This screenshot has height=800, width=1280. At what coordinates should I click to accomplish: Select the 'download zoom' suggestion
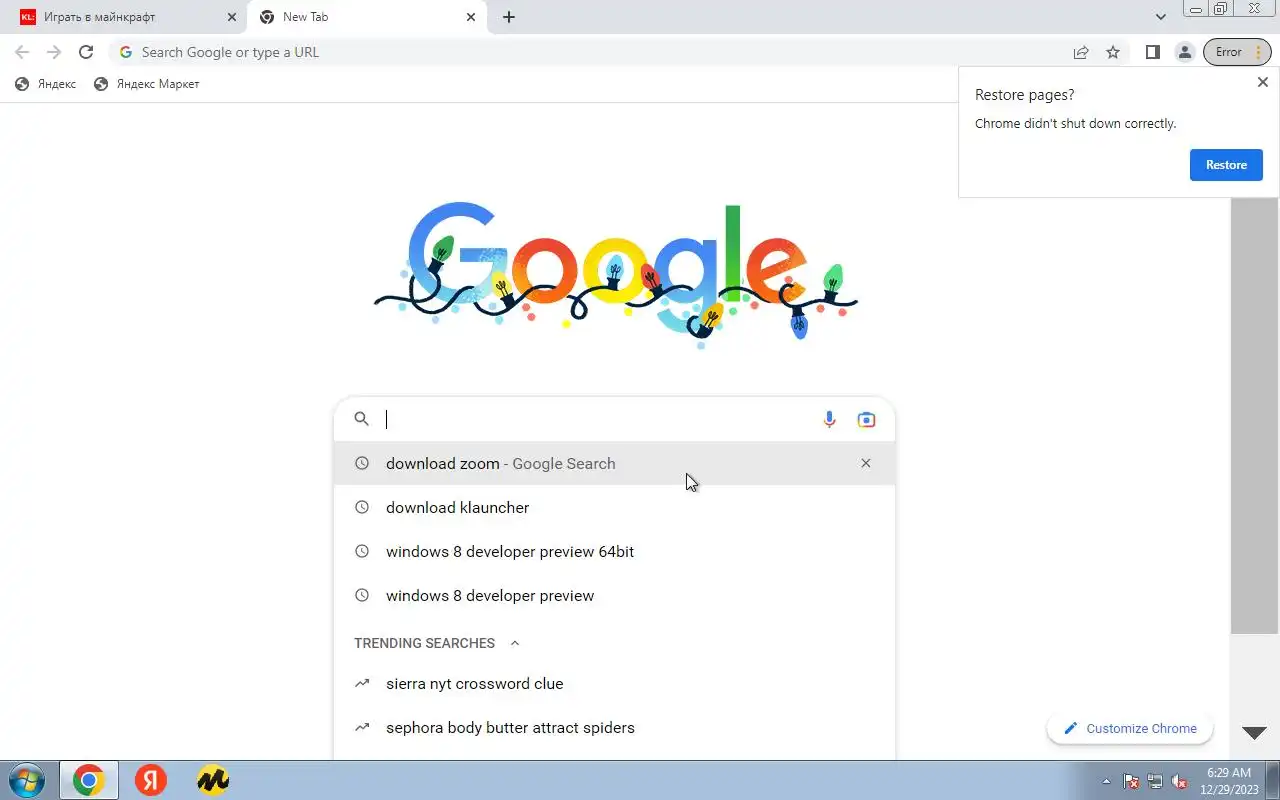tap(614, 463)
